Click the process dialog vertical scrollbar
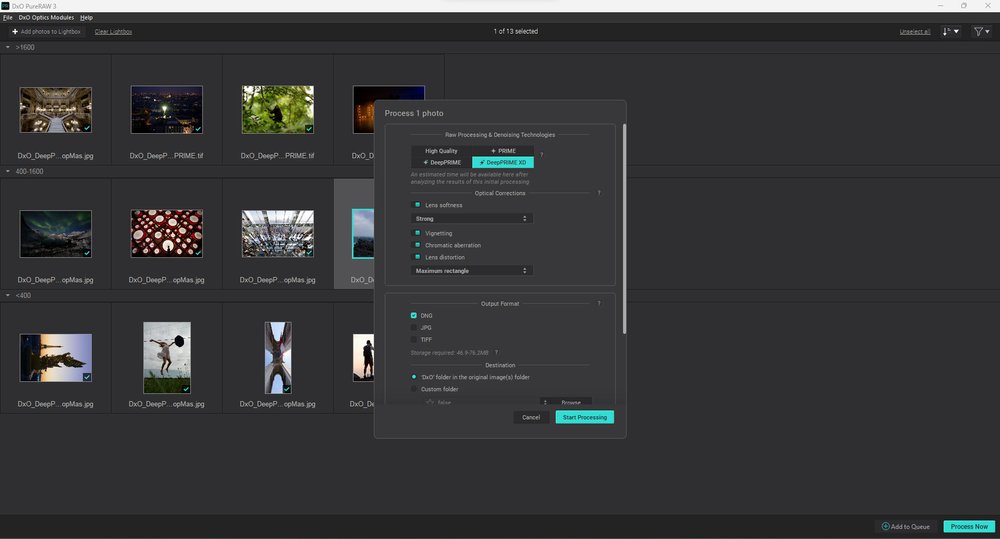 [x=624, y=228]
